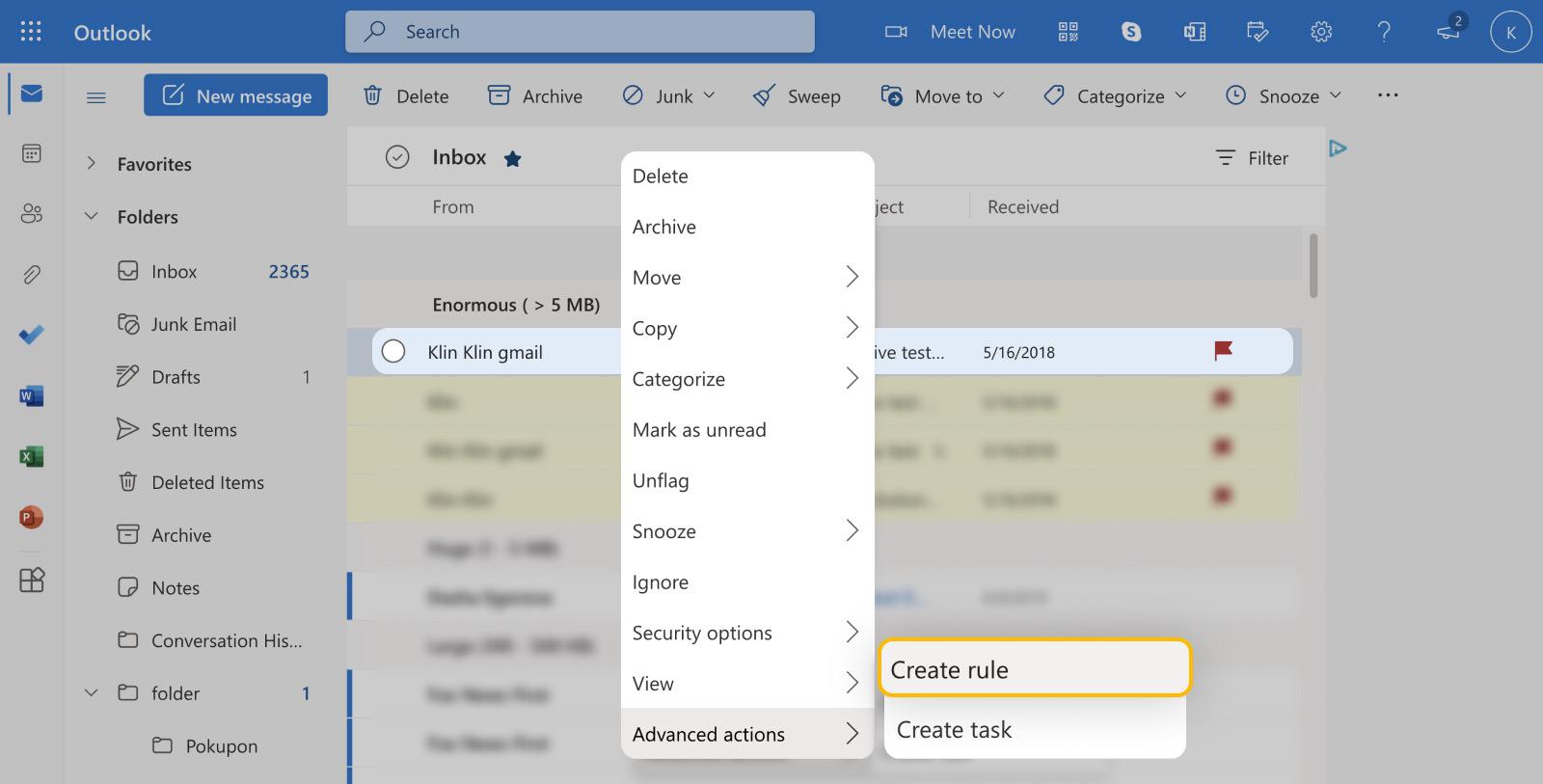Choose Create rule in submenu
The height and width of the screenshot is (784, 1543).
point(1035,669)
